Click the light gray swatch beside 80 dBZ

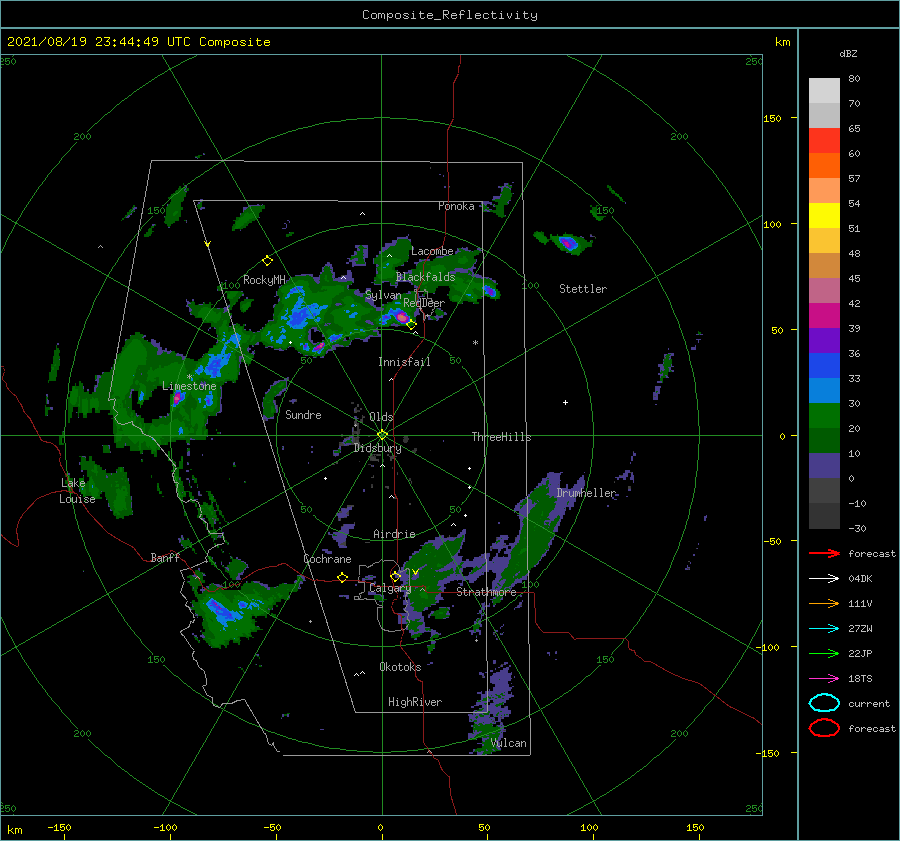tap(824, 90)
